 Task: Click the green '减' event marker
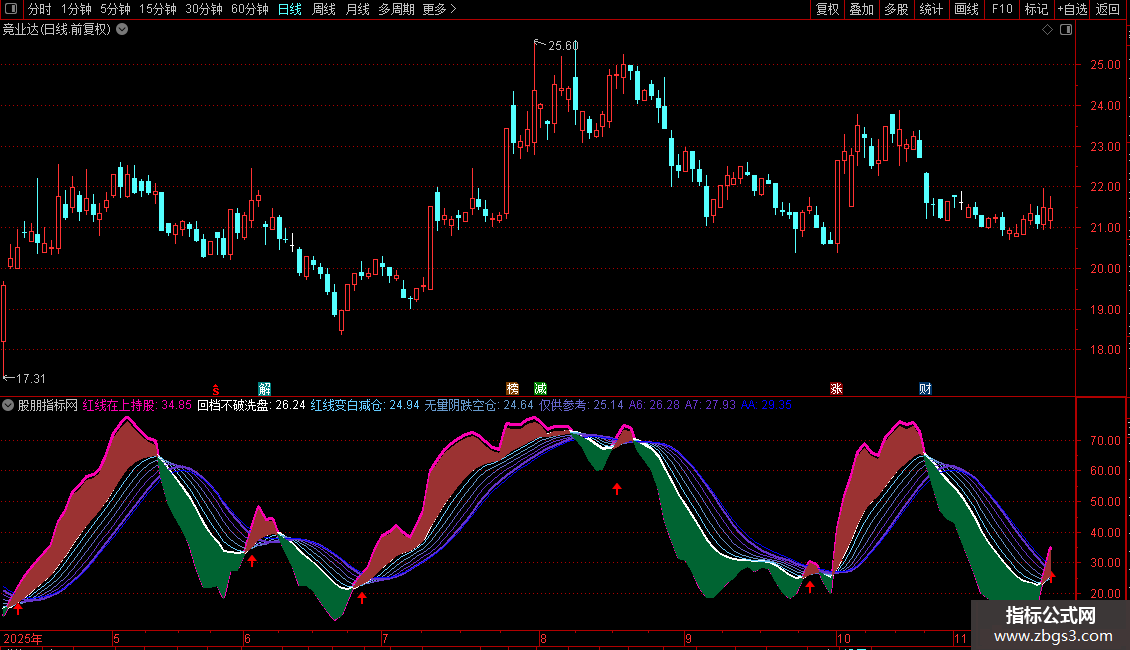point(540,388)
